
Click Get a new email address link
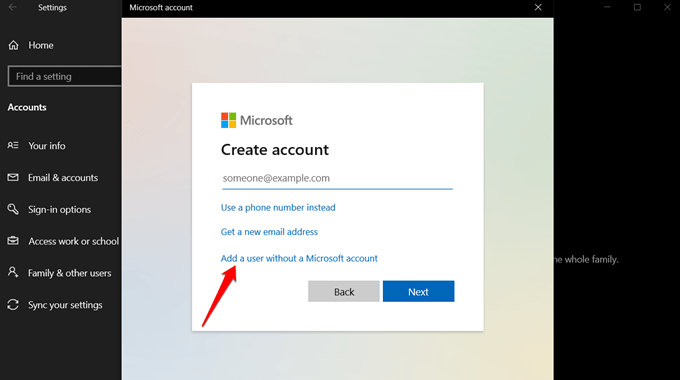[269, 232]
